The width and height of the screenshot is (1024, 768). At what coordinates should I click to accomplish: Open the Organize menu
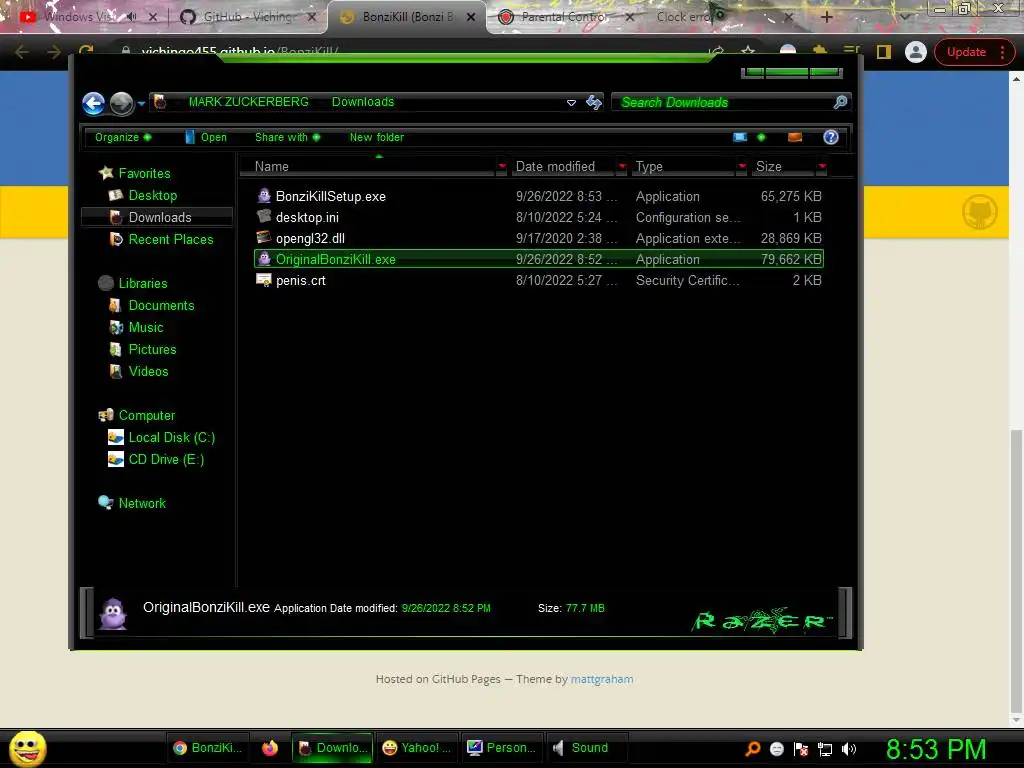click(x=123, y=137)
